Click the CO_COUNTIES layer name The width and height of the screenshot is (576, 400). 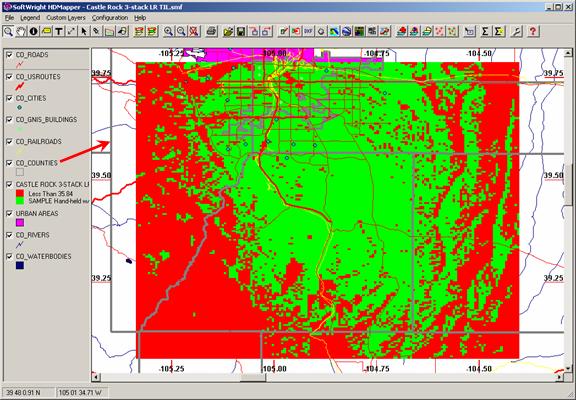[37, 163]
